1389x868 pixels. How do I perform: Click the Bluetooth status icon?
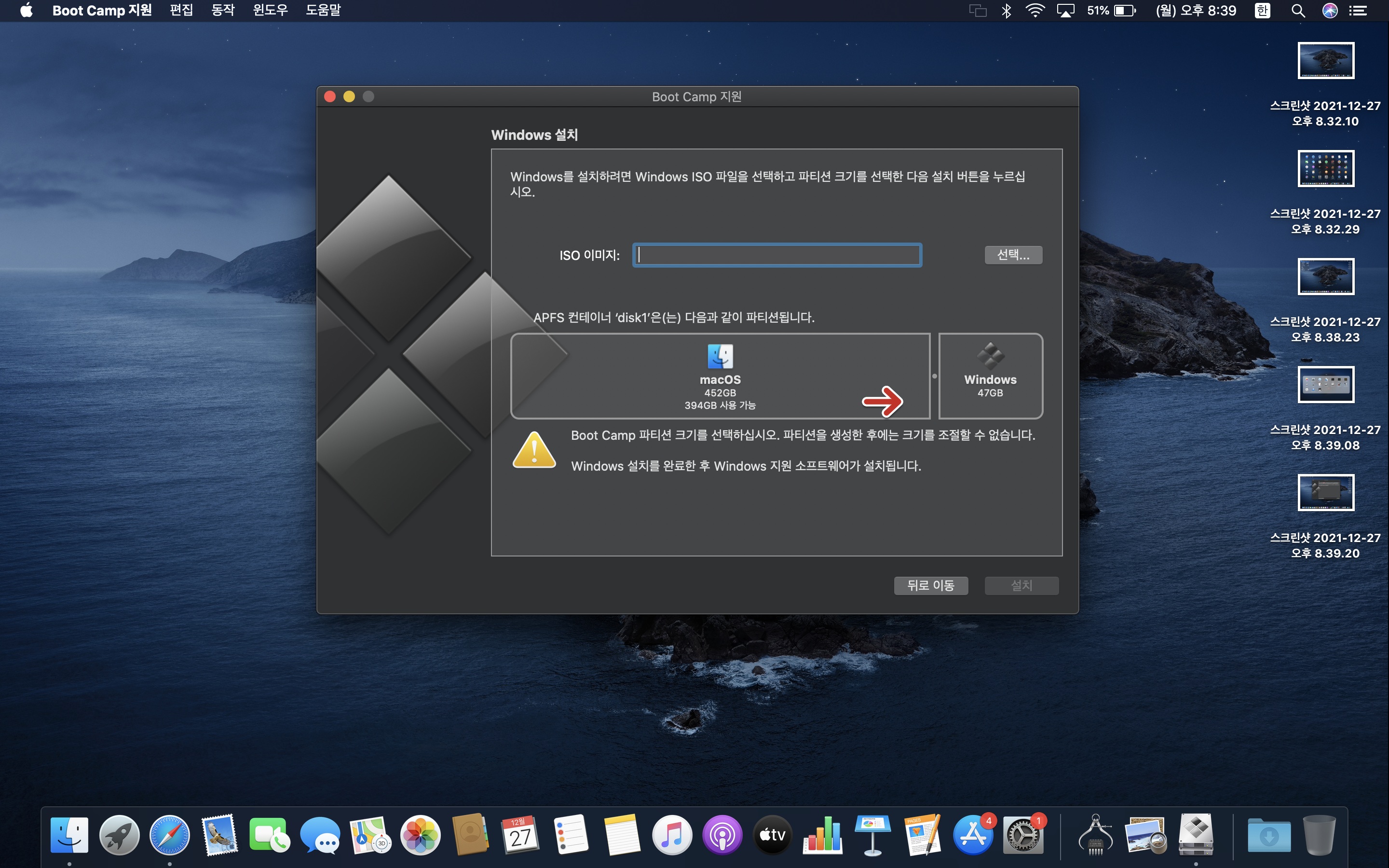pyautogui.click(x=1006, y=10)
